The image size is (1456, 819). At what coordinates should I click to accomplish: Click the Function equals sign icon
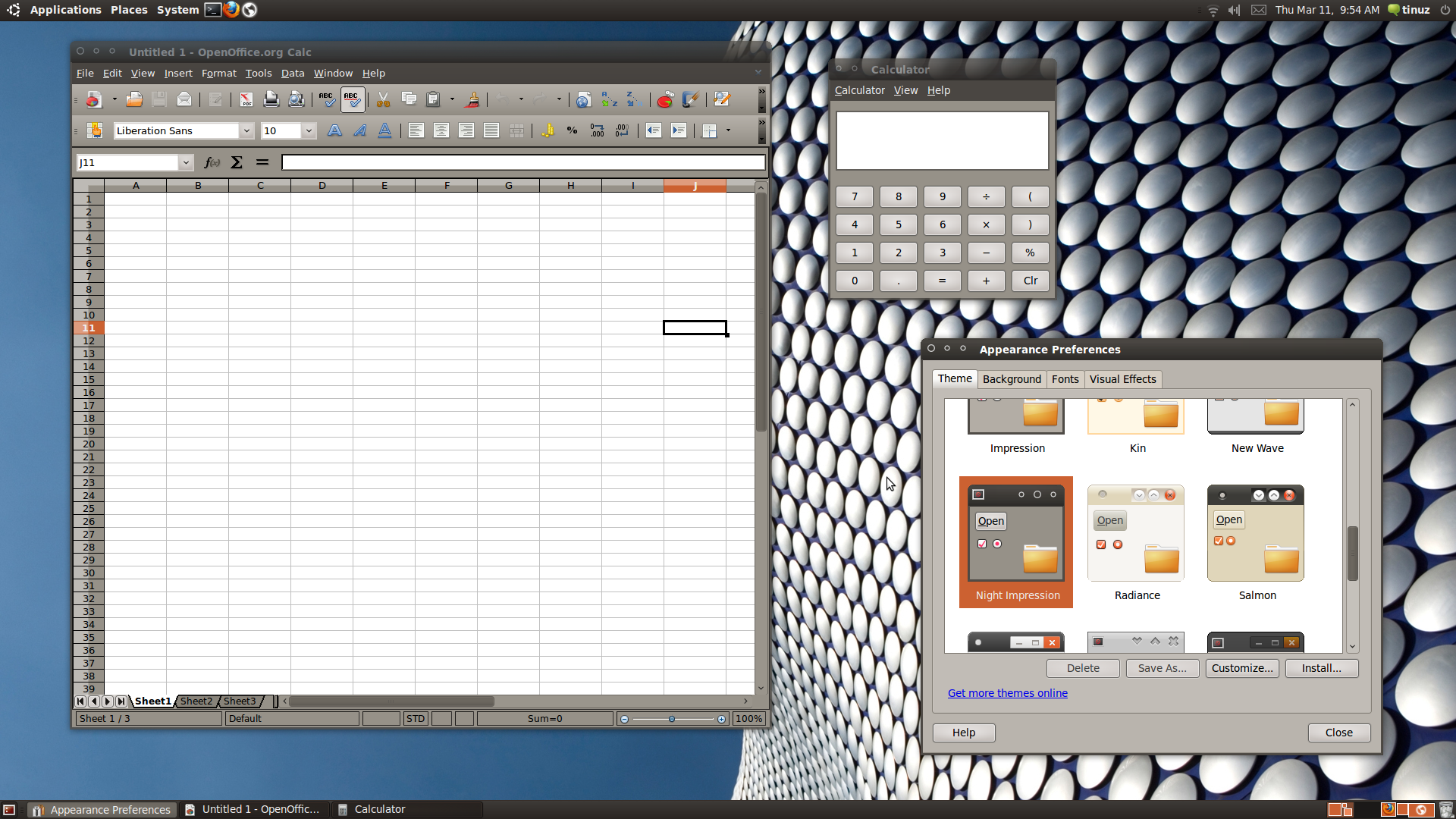point(262,162)
